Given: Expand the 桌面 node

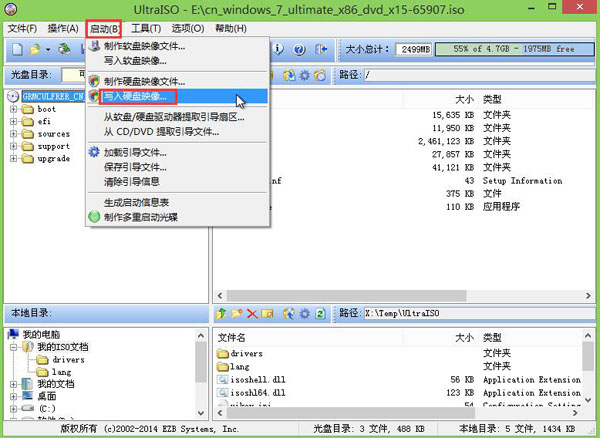Looking at the screenshot, I should 13,396.
